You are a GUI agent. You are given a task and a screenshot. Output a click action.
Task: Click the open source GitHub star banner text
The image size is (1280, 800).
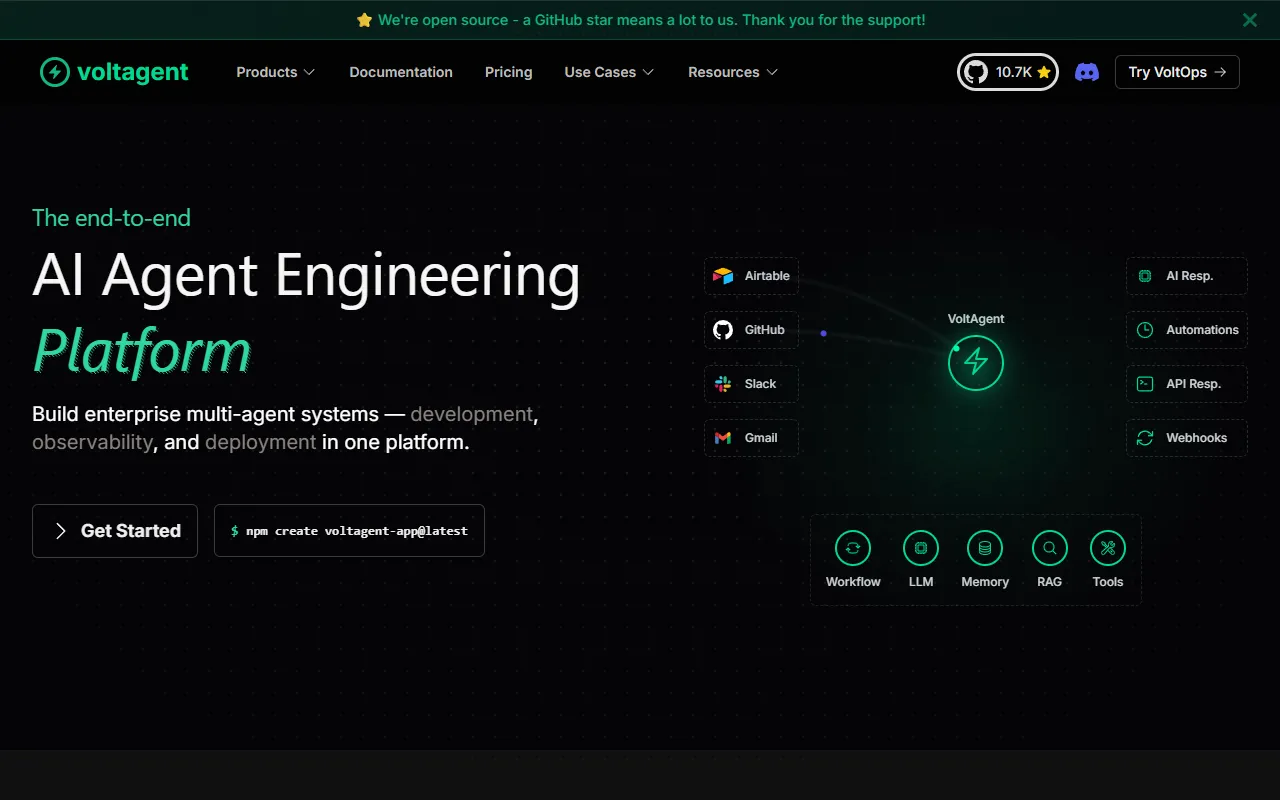[x=641, y=20]
